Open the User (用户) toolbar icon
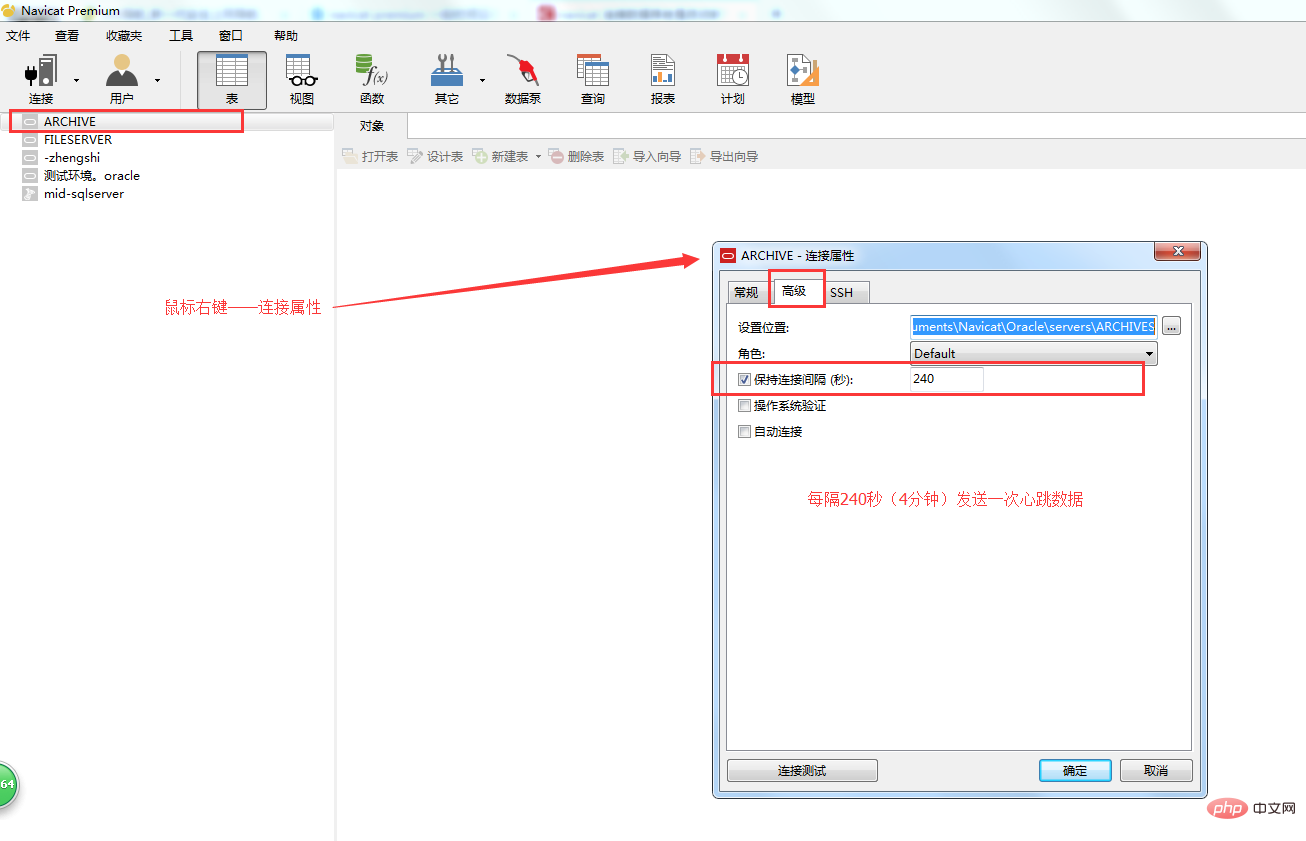Screen dimensions: 1306x841 122,80
